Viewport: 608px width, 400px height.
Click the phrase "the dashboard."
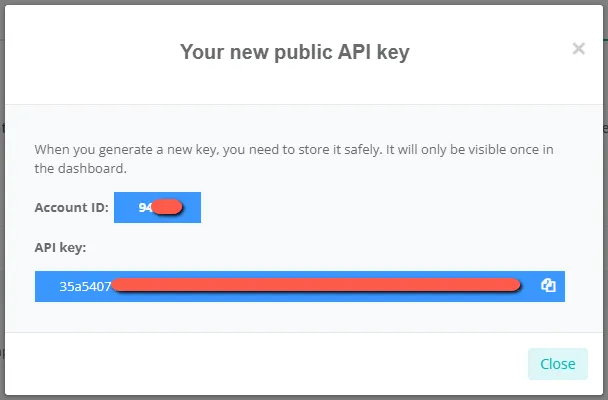click(80, 169)
